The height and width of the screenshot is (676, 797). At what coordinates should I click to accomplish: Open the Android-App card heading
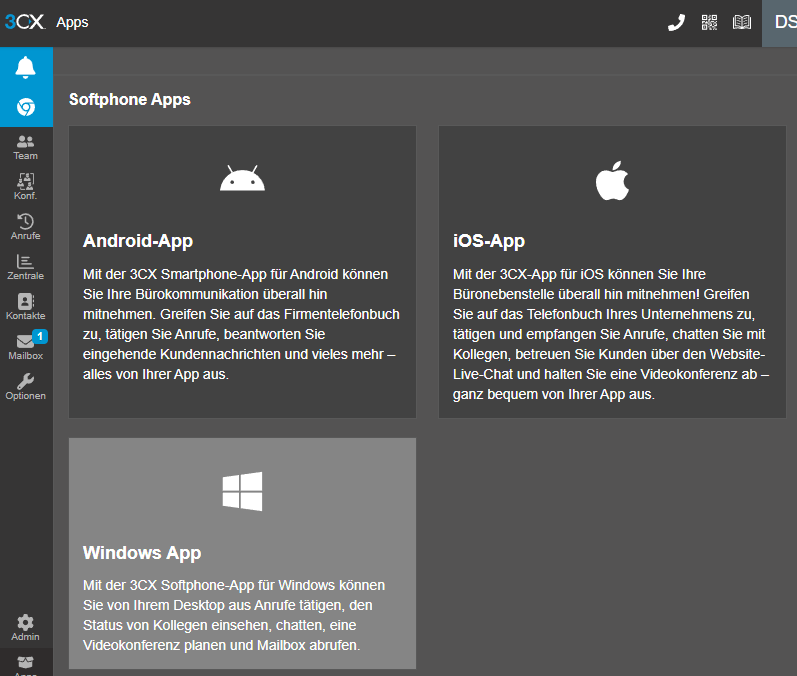coord(138,241)
